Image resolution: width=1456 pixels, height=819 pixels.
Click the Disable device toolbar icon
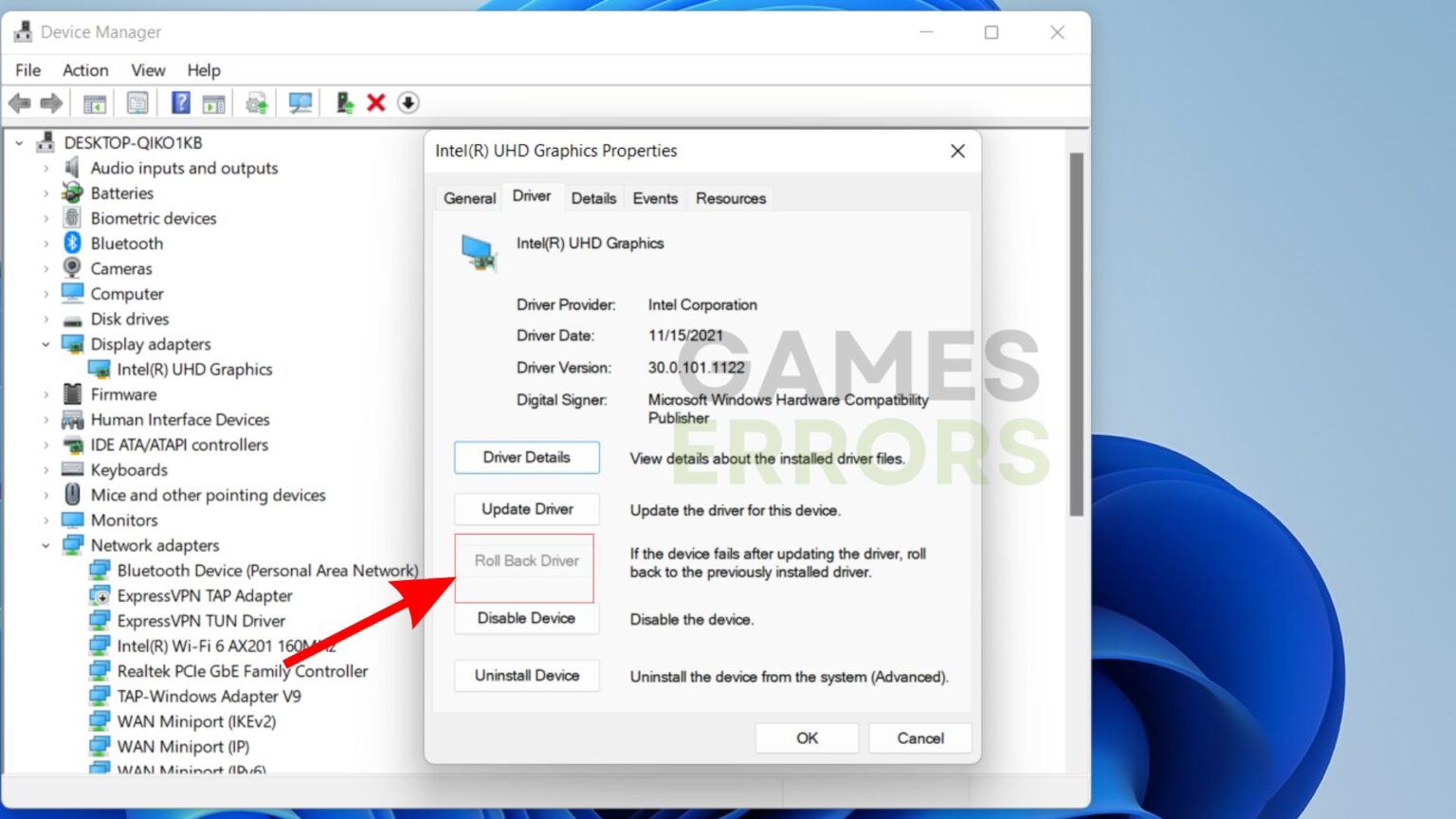408,102
